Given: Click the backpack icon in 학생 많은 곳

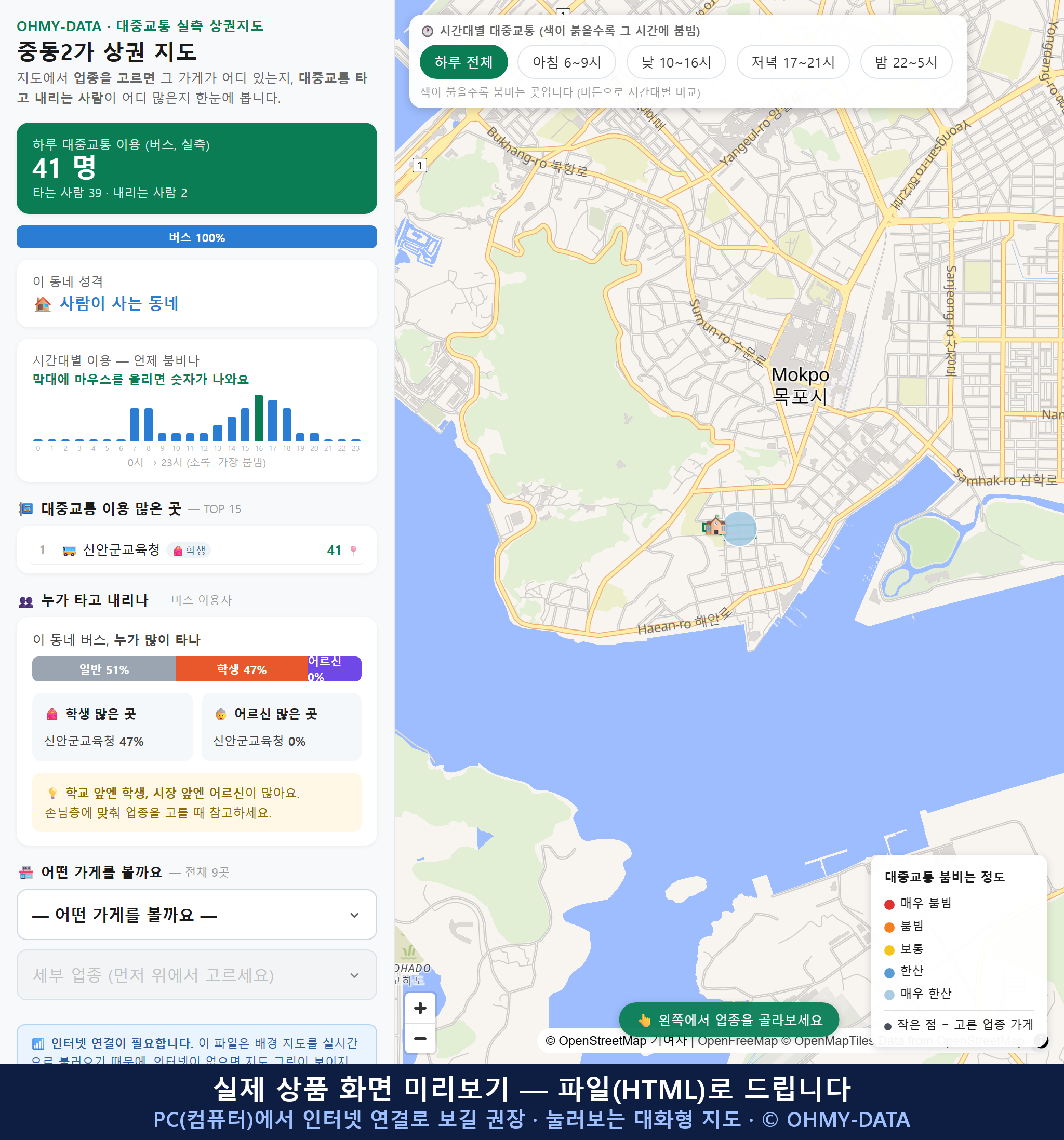Looking at the screenshot, I should coord(52,714).
